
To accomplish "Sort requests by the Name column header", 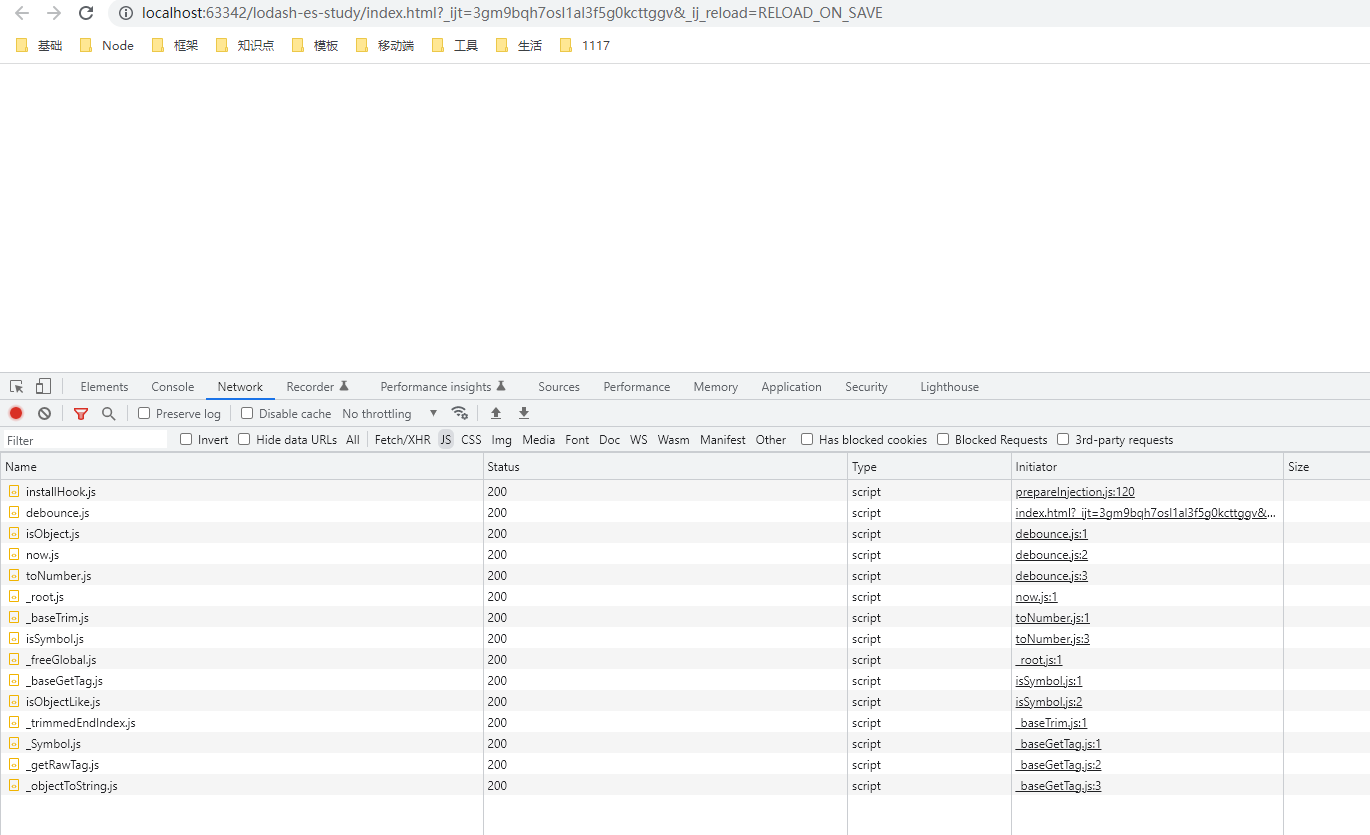I will [241, 466].
